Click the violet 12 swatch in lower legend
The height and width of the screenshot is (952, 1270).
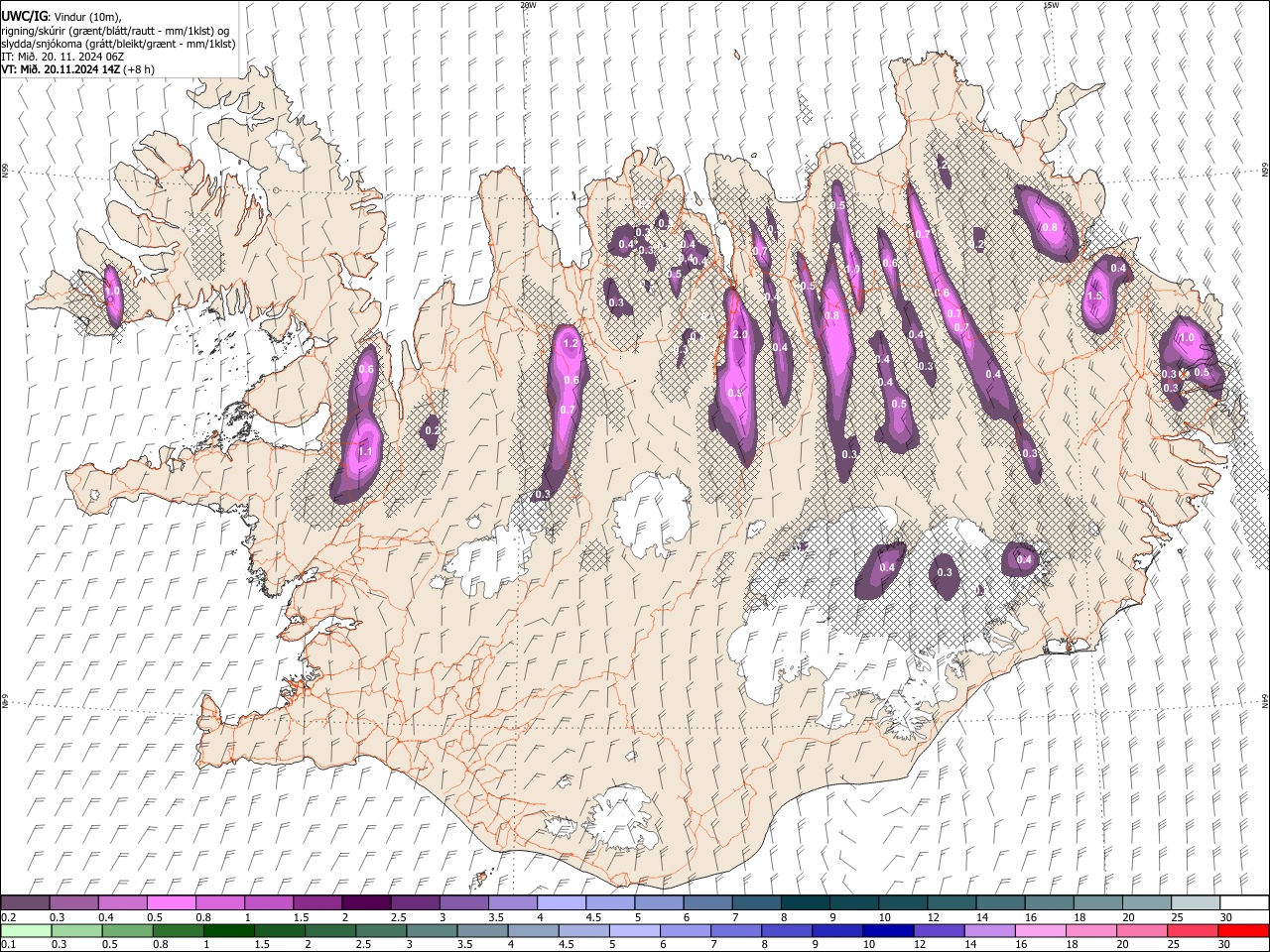938,930
